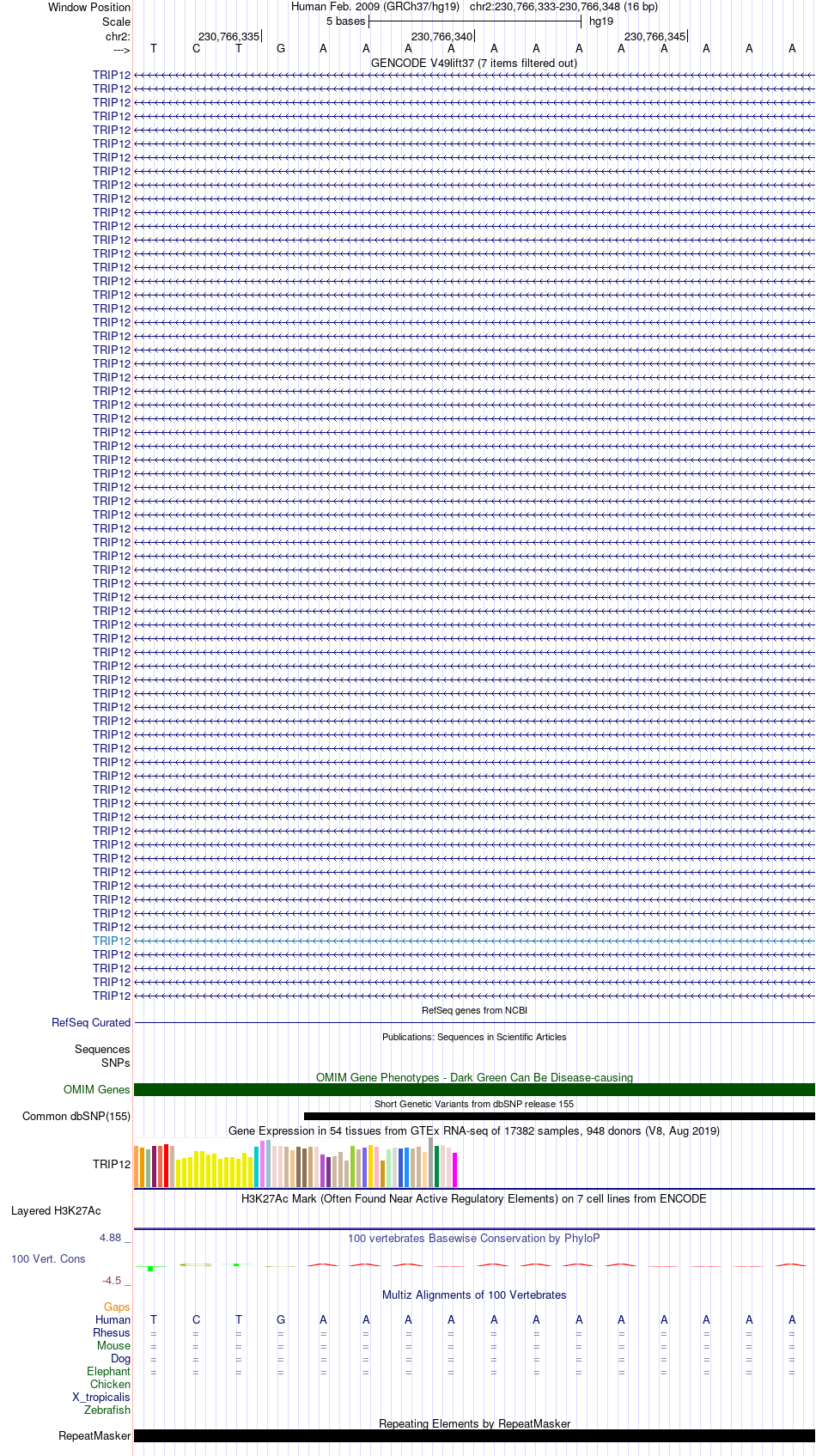Click the ---> strand direction arrow label

pos(121,50)
